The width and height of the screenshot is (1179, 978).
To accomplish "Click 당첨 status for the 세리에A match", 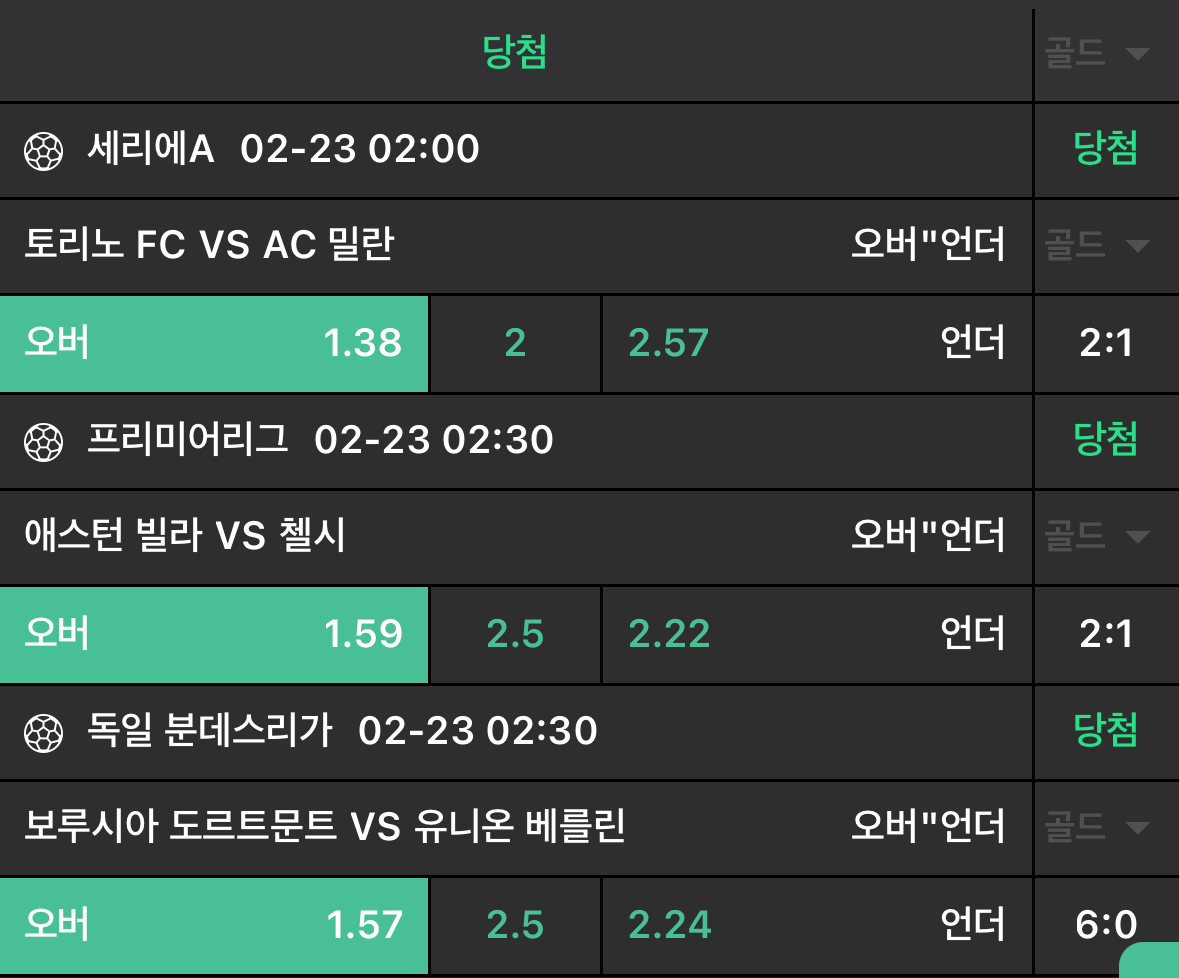I will 1106,150.
